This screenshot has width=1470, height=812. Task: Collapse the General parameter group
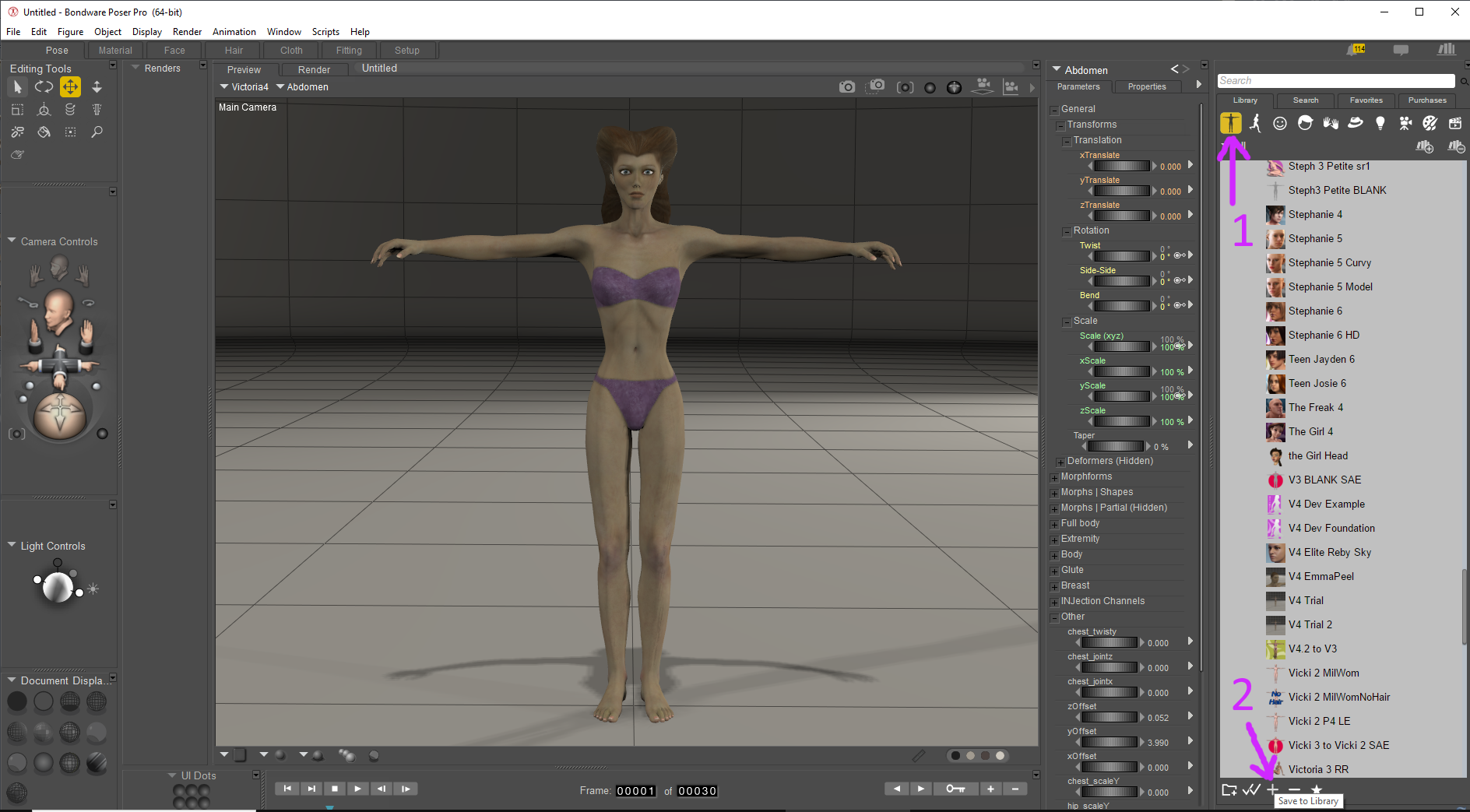pos(1054,111)
